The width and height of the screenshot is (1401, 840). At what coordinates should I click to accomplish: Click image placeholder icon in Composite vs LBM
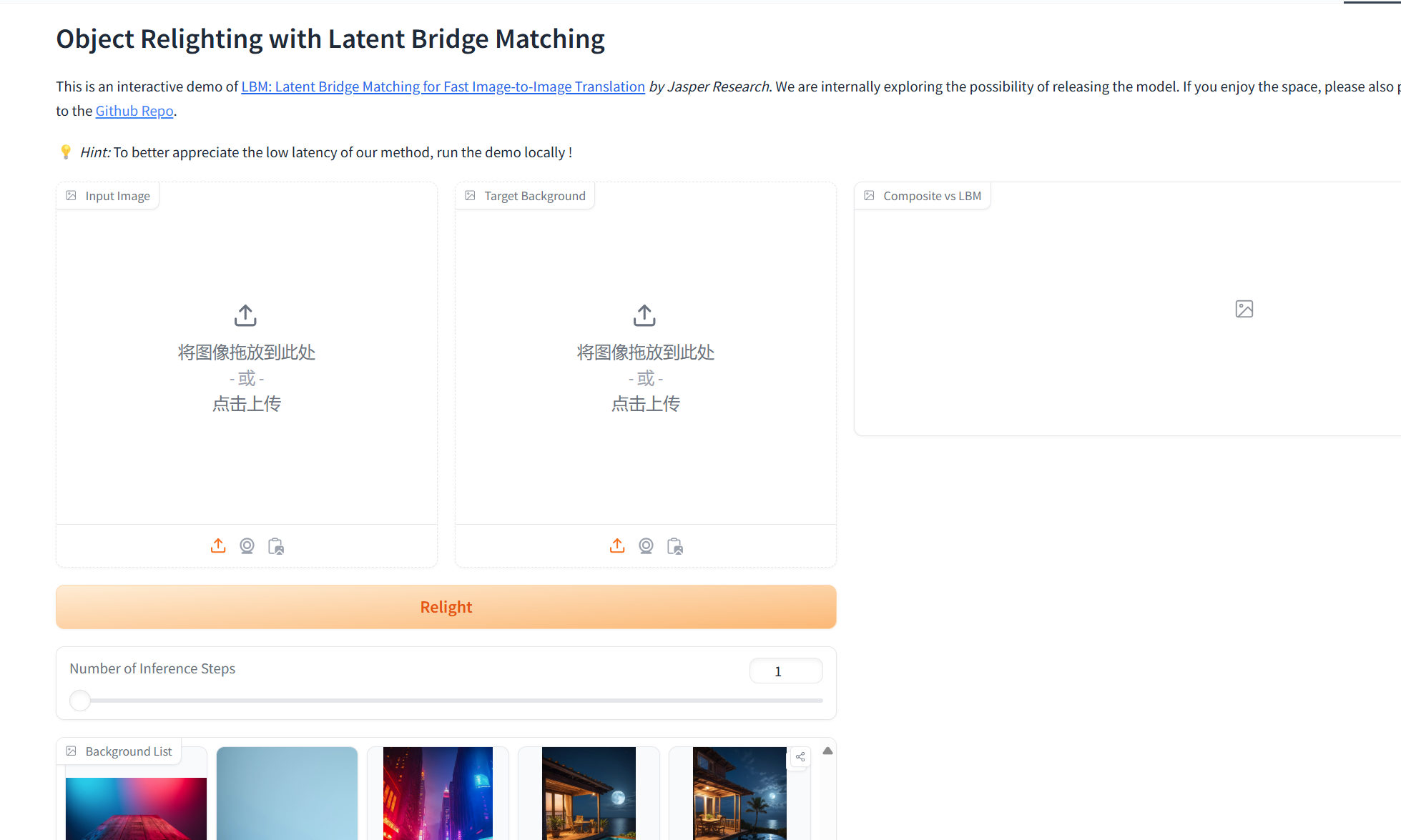pos(1244,309)
